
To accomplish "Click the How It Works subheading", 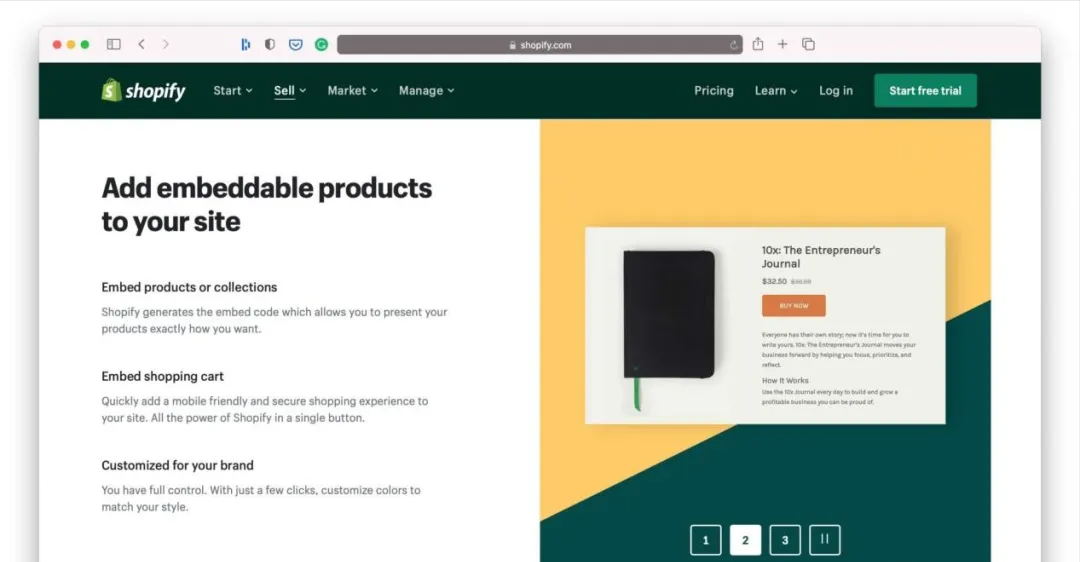I will tap(785, 380).
